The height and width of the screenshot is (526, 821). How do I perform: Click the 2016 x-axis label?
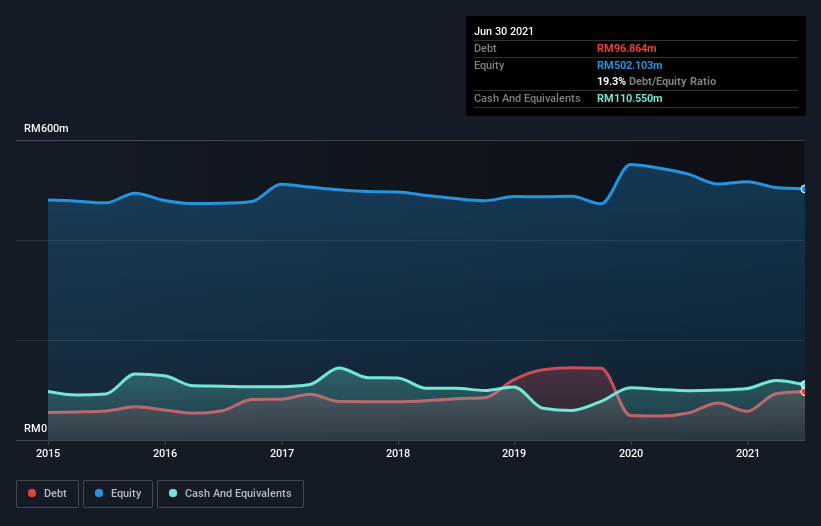165,453
